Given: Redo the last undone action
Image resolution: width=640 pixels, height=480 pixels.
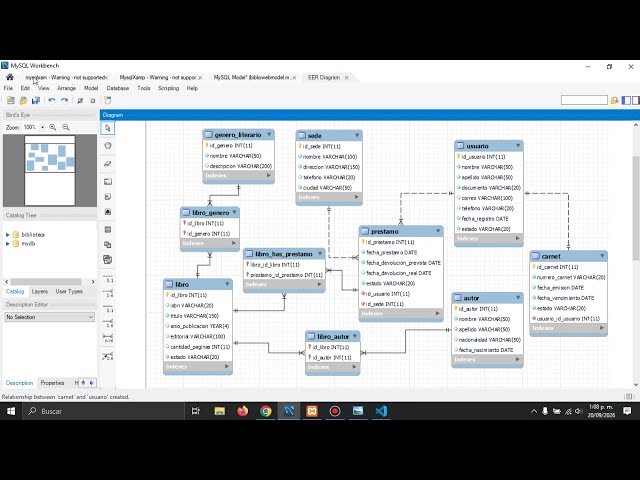Looking at the screenshot, I should click(64, 100).
